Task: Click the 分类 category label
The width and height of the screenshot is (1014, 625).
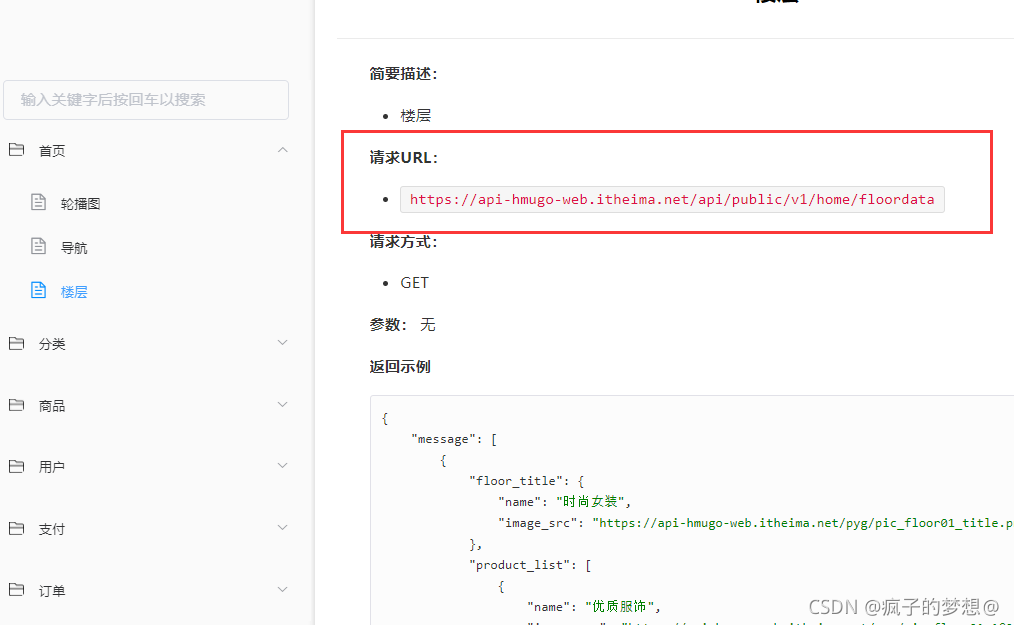Action: click(52, 344)
